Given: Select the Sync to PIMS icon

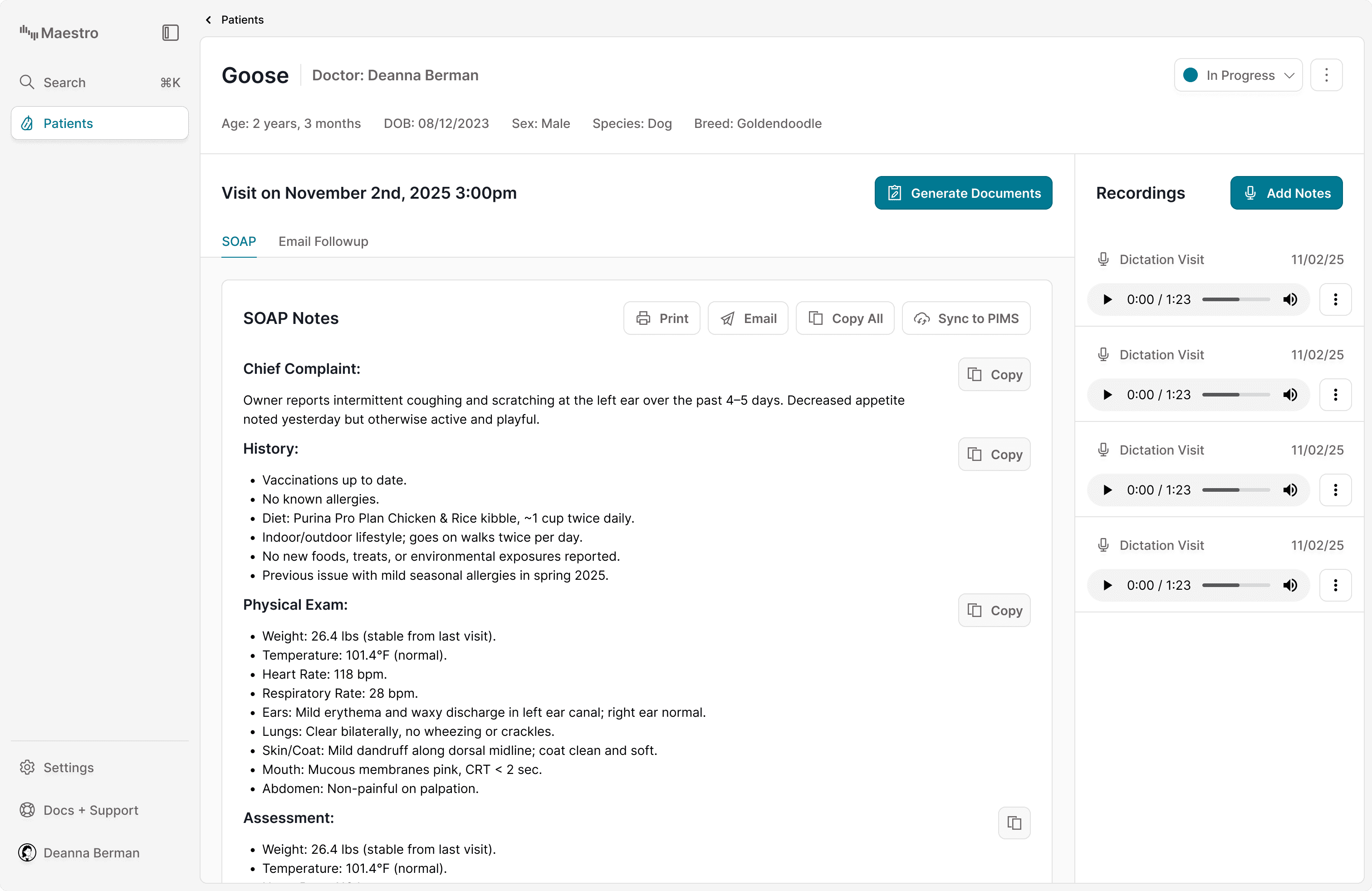Looking at the screenshot, I should coord(922,319).
